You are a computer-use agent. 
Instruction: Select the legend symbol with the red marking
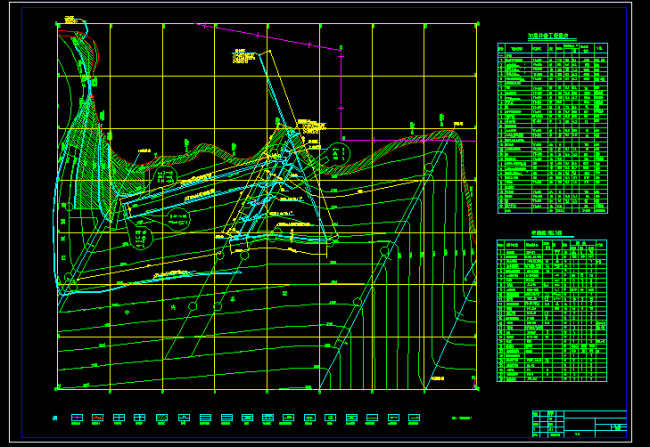click(x=97, y=418)
